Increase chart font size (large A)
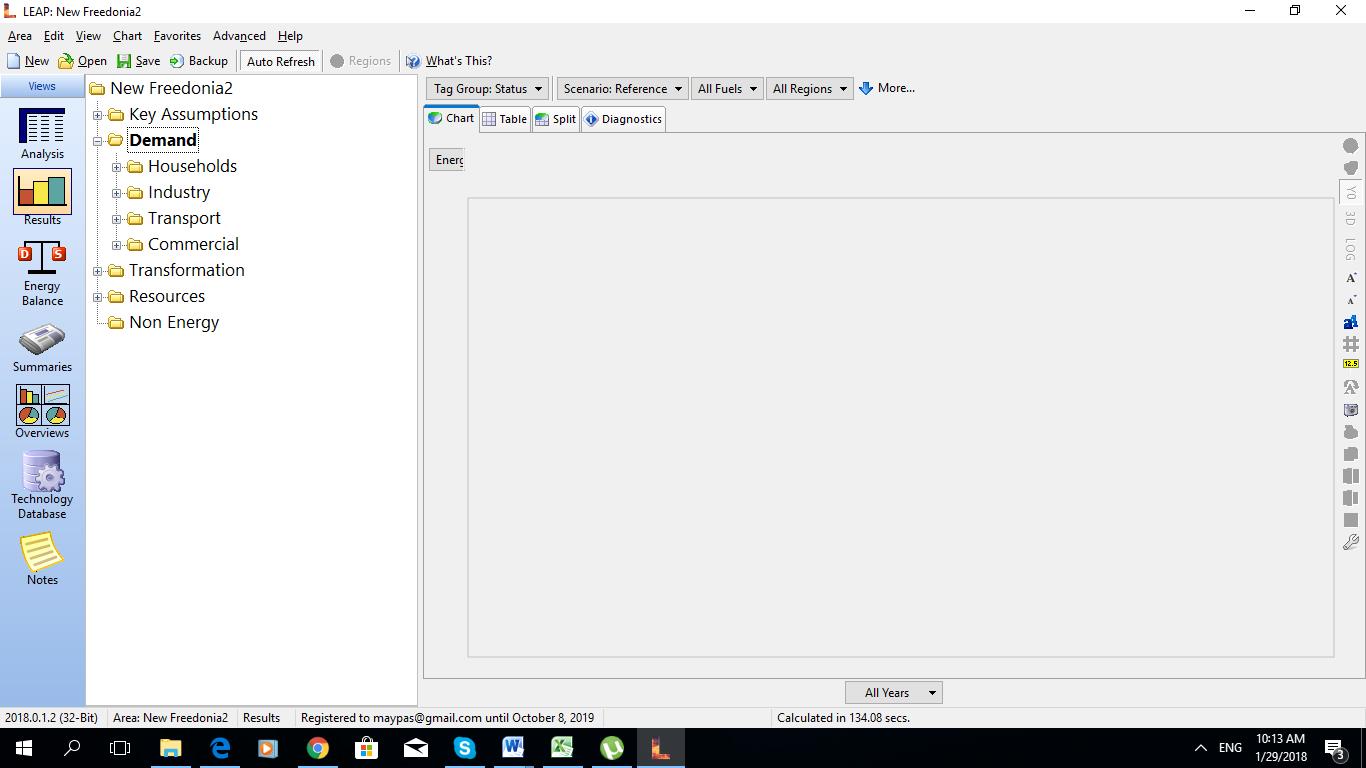This screenshot has height=768, width=1366. tap(1351, 278)
